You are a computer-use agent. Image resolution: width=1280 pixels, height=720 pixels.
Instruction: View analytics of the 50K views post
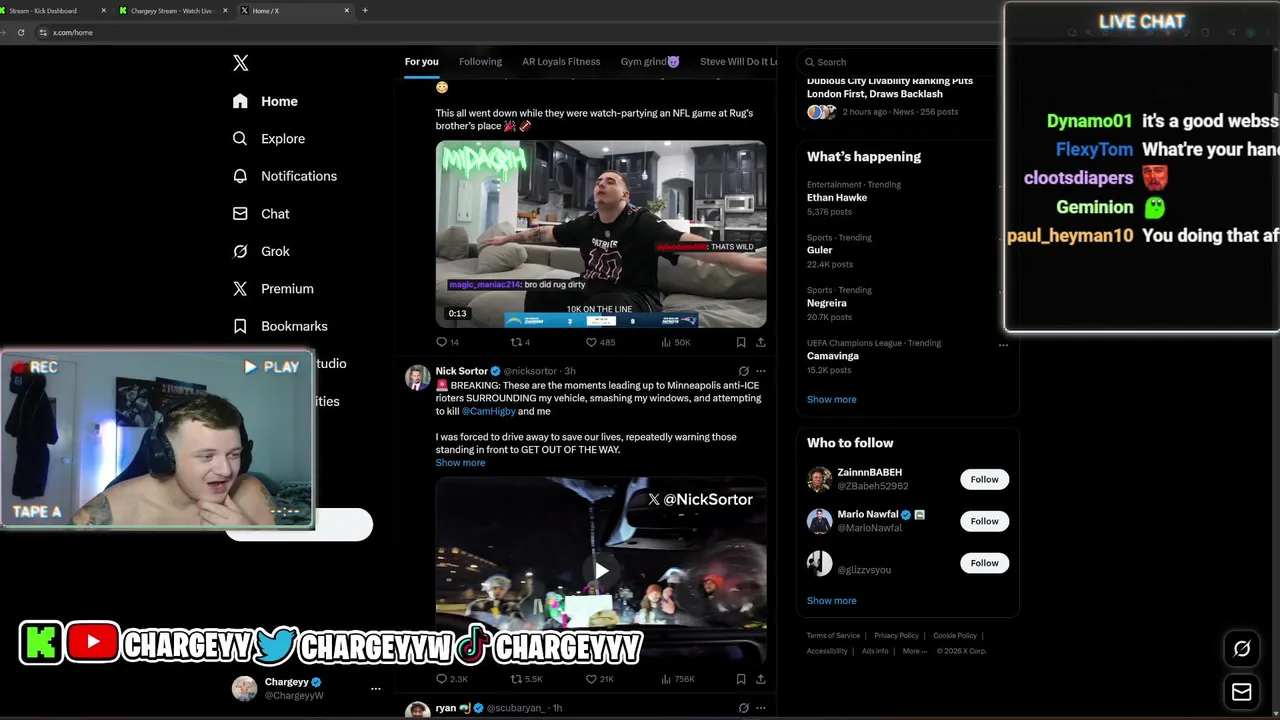[x=675, y=342]
